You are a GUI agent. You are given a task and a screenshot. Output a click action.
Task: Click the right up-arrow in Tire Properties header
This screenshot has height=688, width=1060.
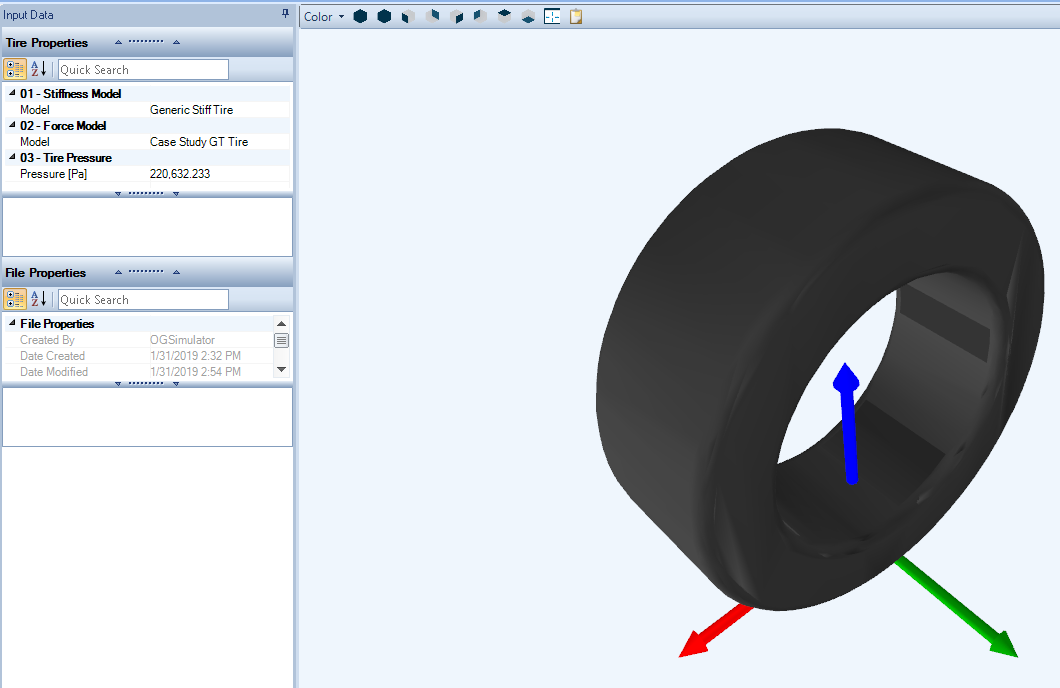[x=176, y=42]
